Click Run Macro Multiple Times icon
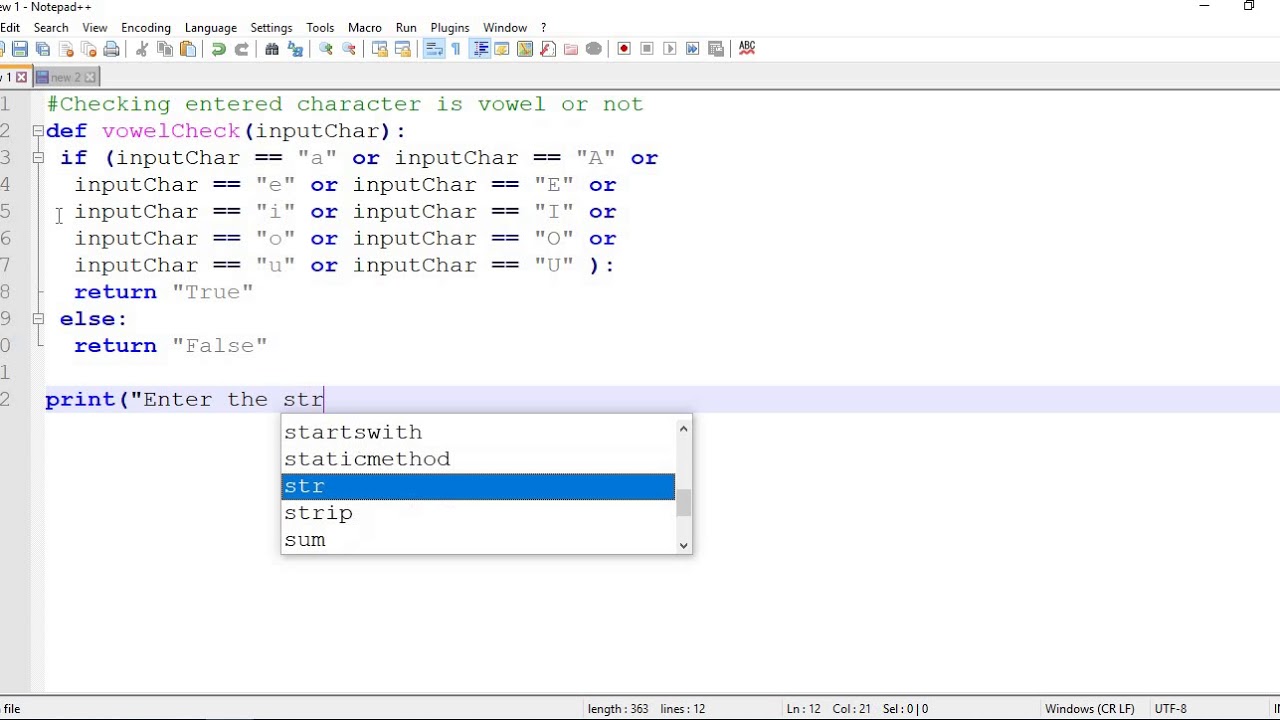Image resolution: width=1280 pixels, height=720 pixels. pyautogui.click(x=693, y=49)
